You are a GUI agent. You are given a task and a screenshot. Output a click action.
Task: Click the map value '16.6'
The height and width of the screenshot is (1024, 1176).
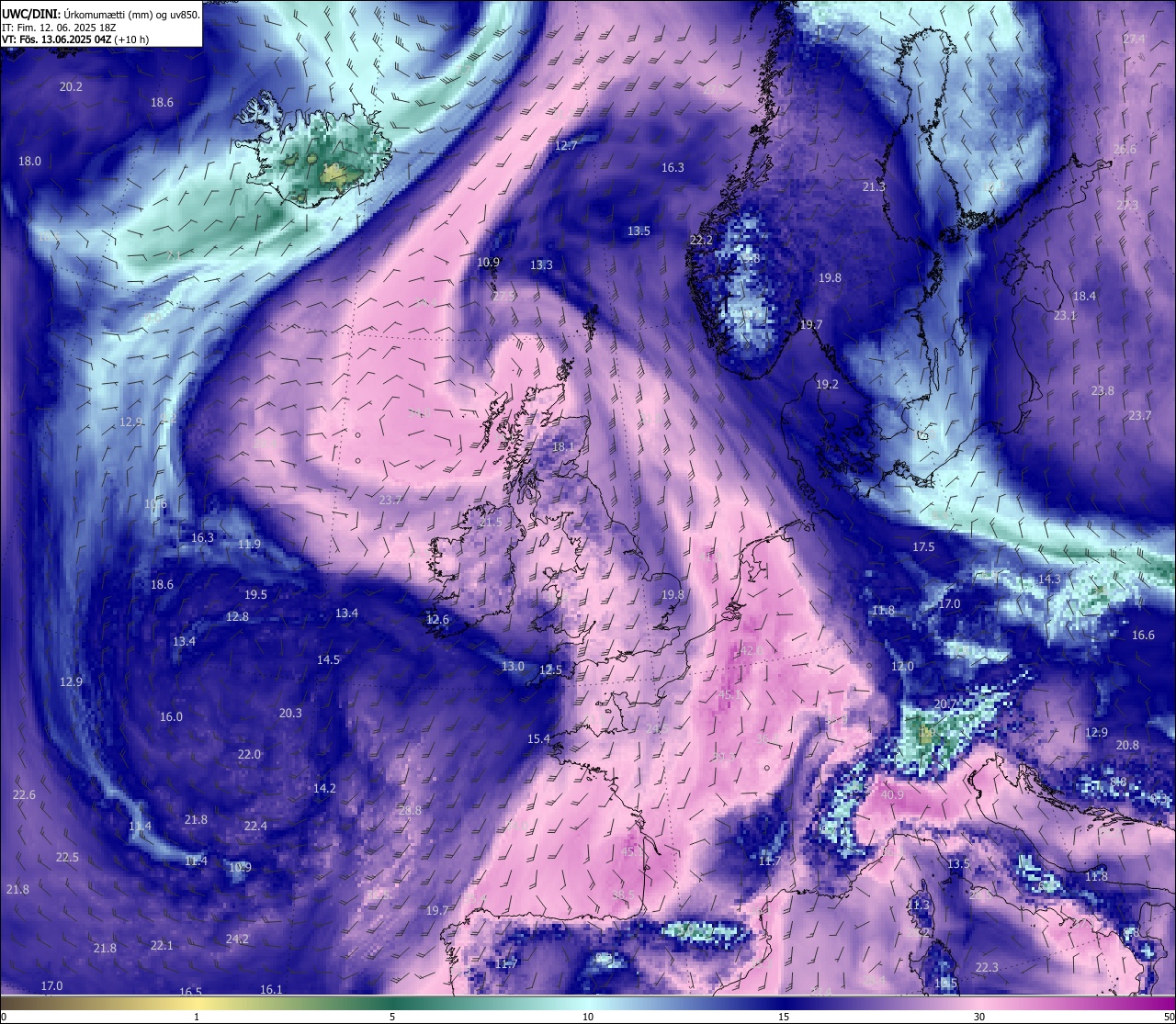click(x=1143, y=635)
